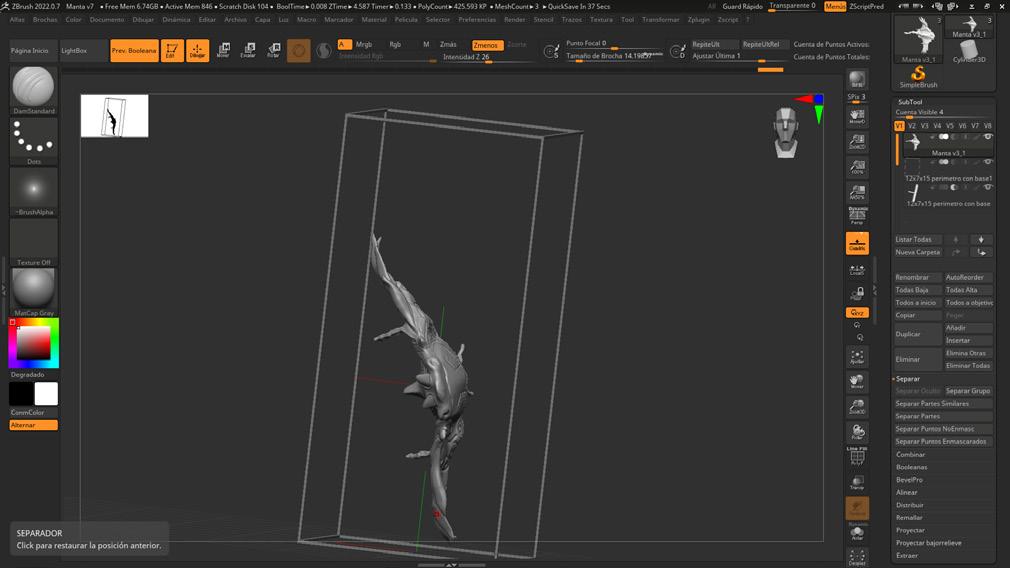
Task: Open the Dots stroke type picker
Action: pos(33,138)
